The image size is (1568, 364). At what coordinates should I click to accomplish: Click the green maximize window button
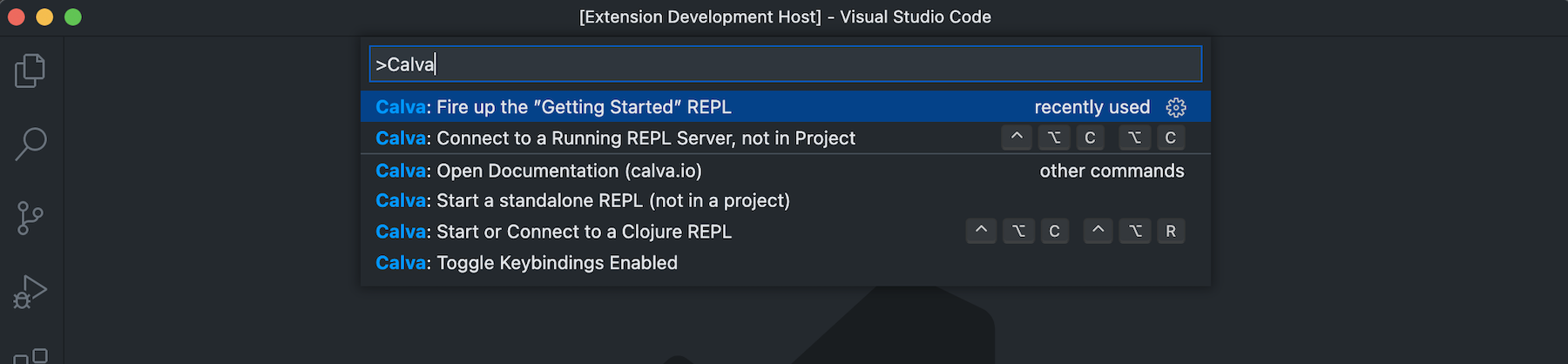[73, 17]
